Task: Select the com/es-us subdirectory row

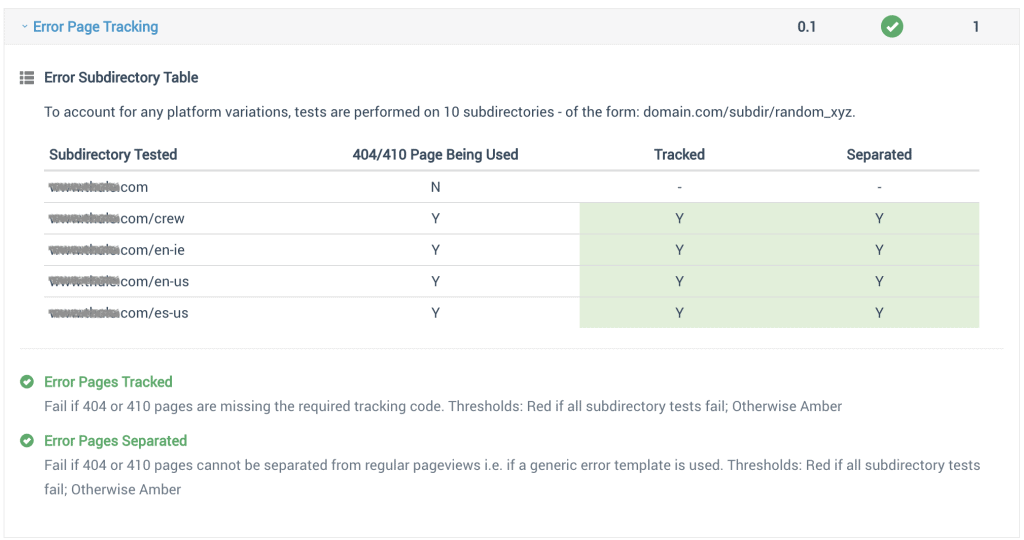Action: [511, 313]
